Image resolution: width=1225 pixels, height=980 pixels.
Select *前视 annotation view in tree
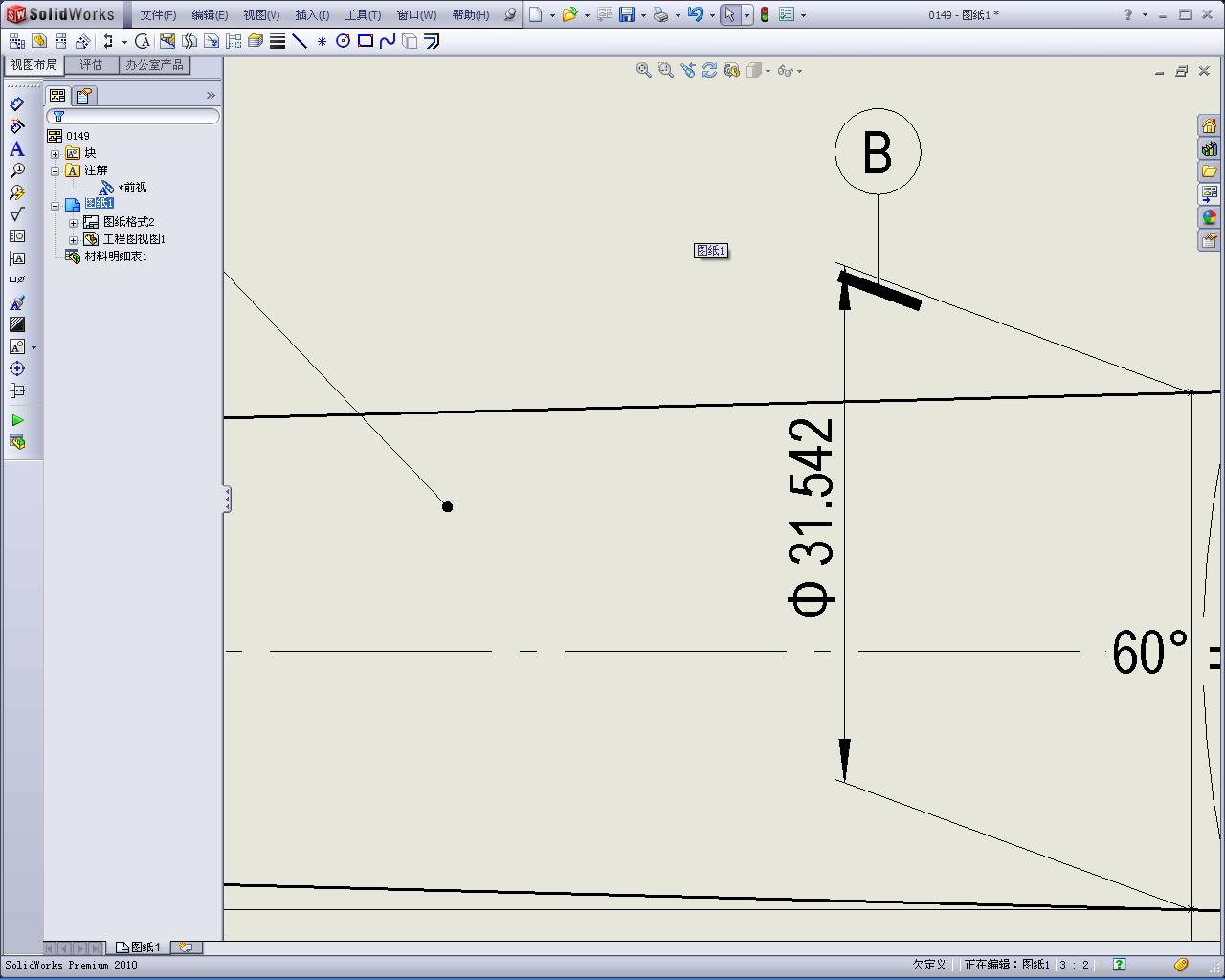(x=132, y=188)
